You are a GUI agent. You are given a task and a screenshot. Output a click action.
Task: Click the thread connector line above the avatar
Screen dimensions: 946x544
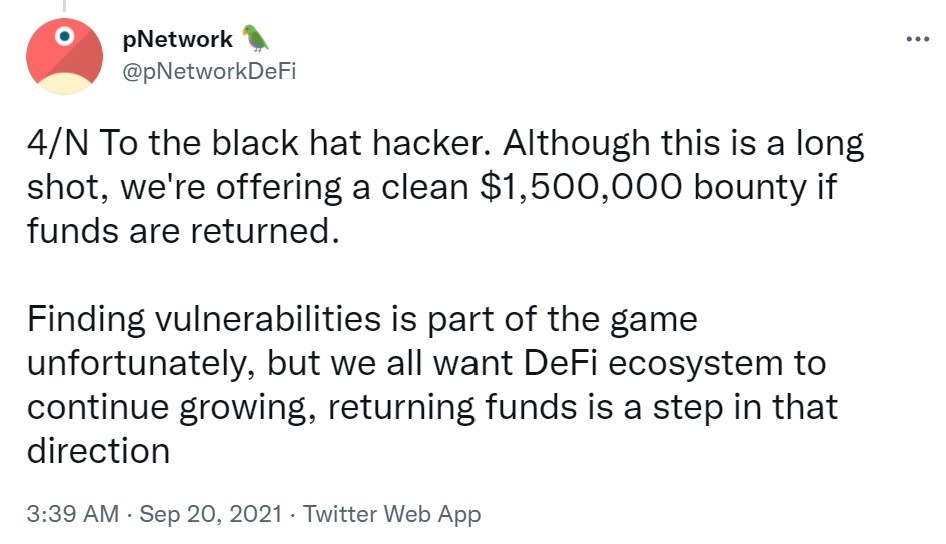pyautogui.click(x=64, y=5)
